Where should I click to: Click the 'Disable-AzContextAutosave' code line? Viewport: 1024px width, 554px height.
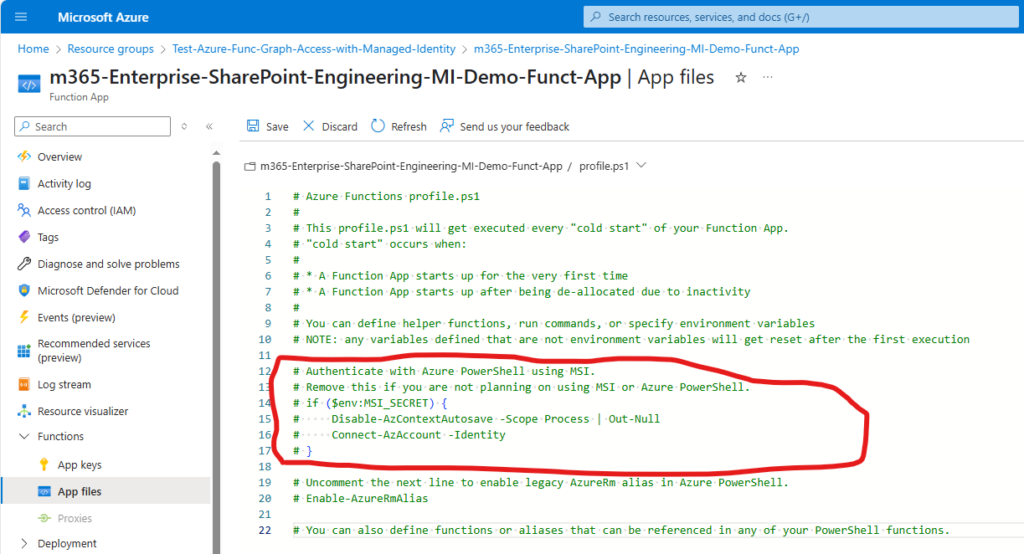pyautogui.click(x=476, y=419)
